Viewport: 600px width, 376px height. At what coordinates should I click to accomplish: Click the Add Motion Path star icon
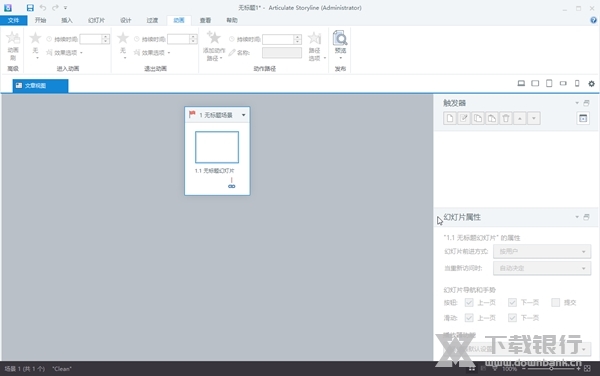[x=214, y=37]
